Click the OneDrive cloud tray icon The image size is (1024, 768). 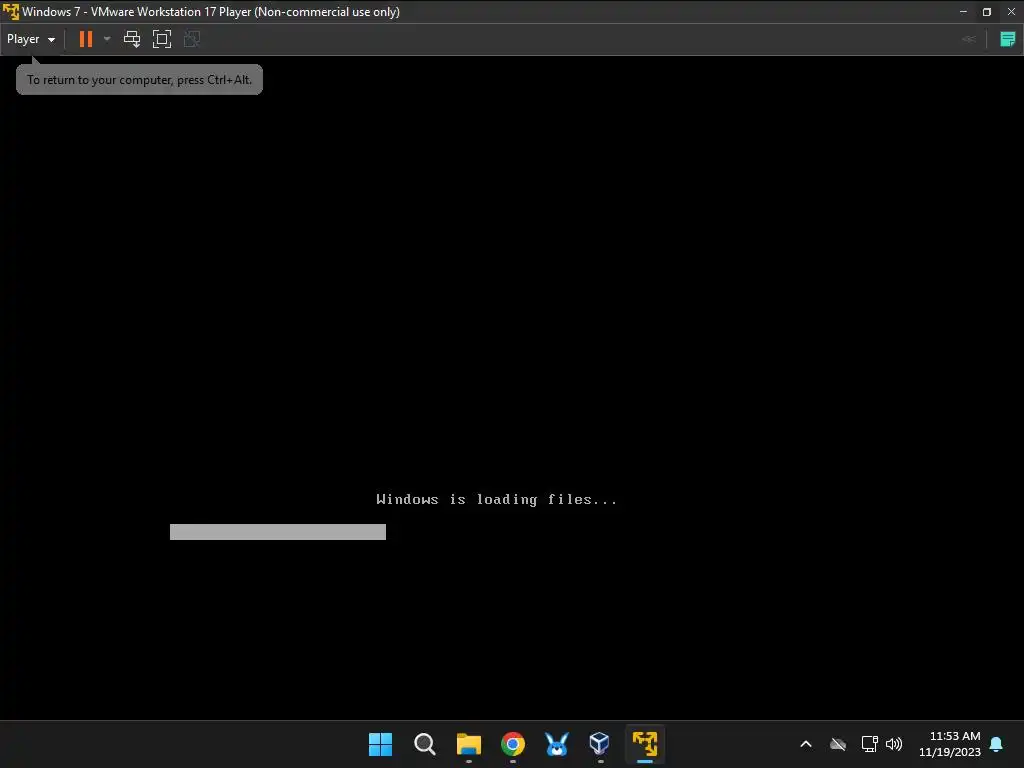click(x=838, y=744)
